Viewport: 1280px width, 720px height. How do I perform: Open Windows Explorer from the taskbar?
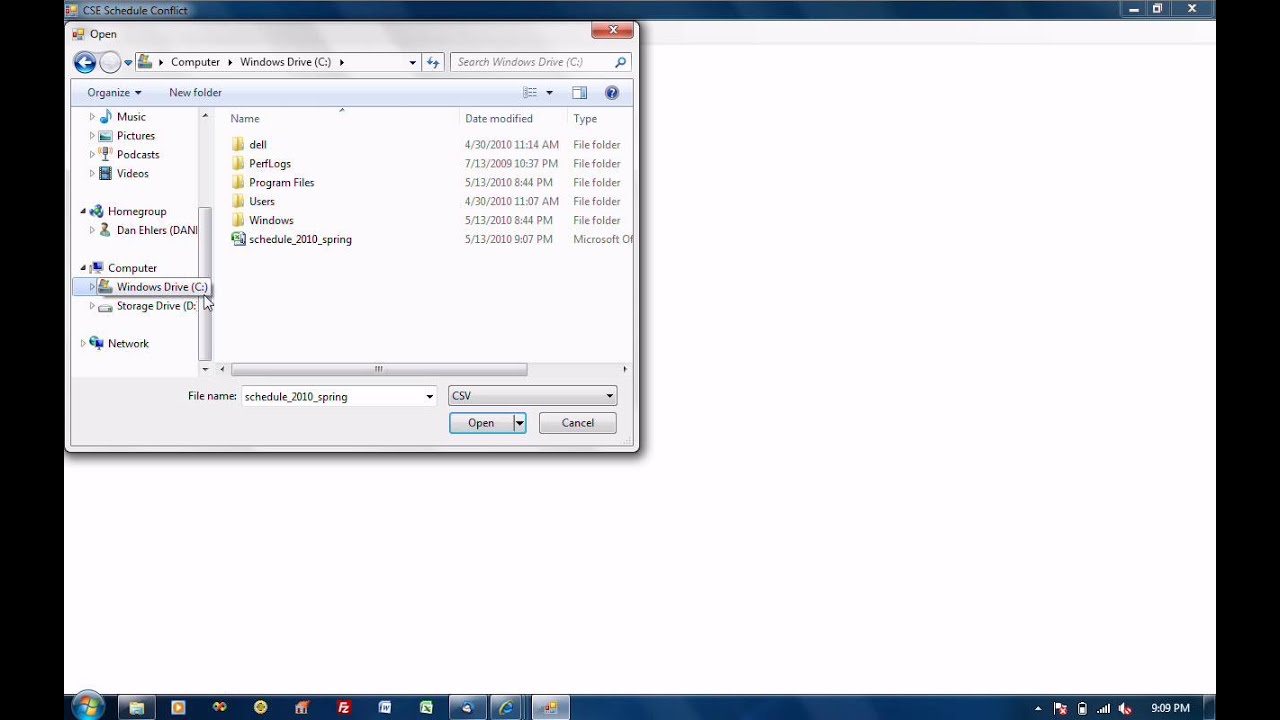tap(137, 707)
